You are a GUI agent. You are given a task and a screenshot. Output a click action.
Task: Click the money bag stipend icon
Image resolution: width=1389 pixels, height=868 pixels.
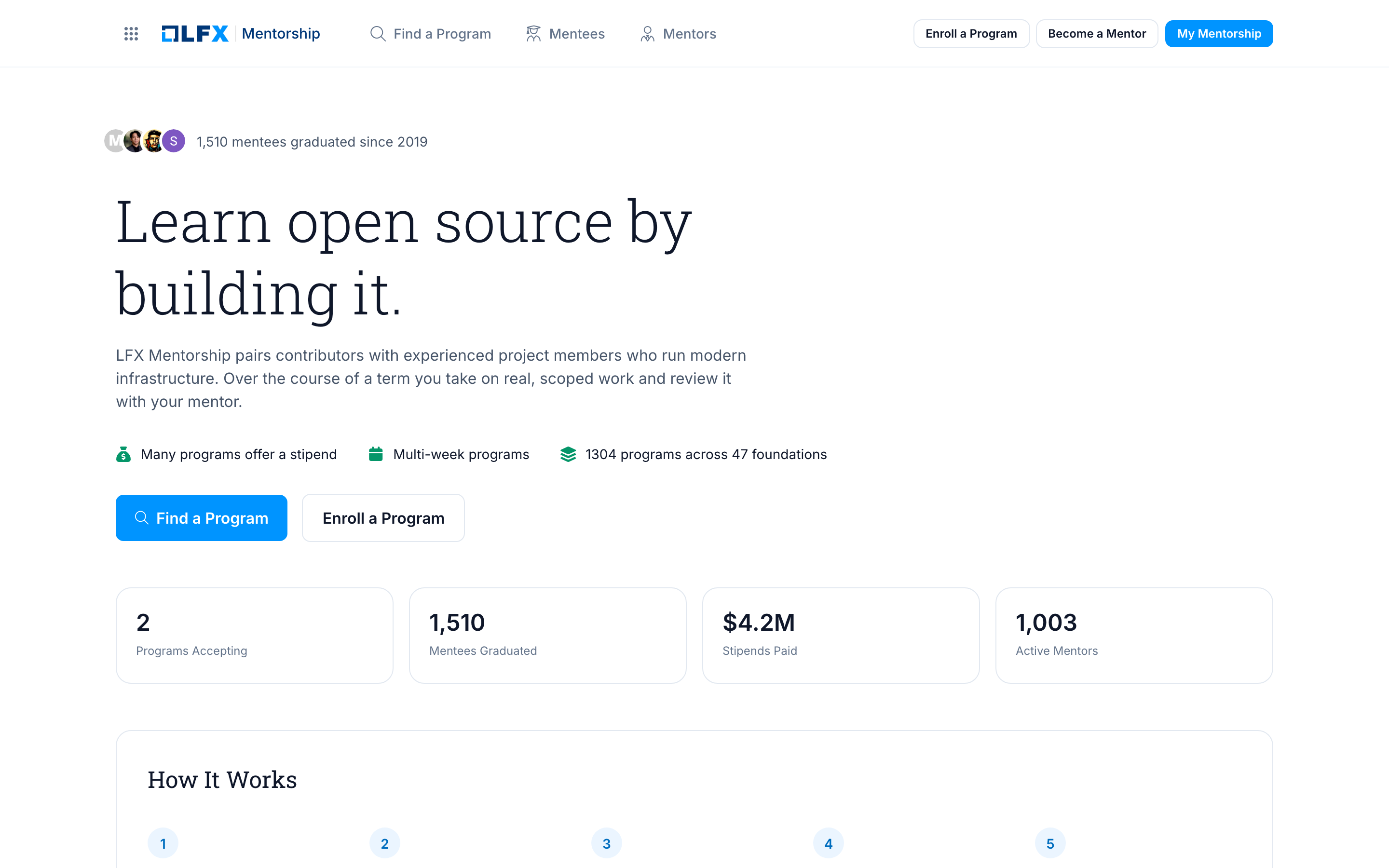[x=123, y=454]
